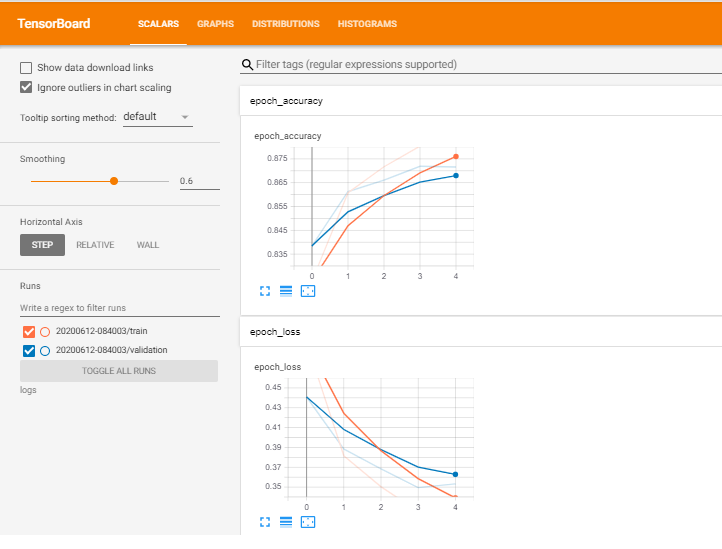Expand epoch_accuracy chart to full size
Screen dimensions: 722x549
coord(265,291)
